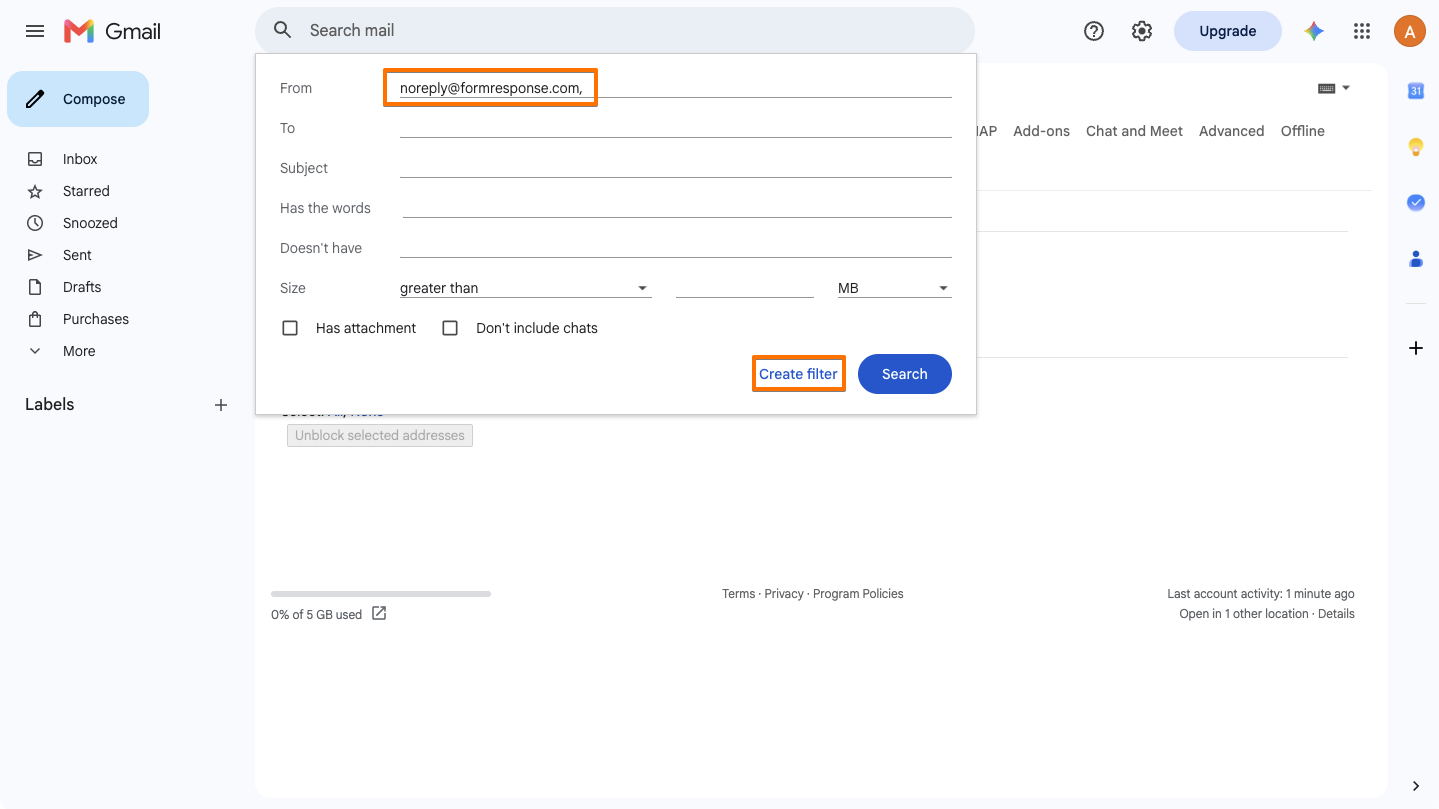
Task: Open the Gemini sparkle icon
Action: pyautogui.click(x=1314, y=31)
